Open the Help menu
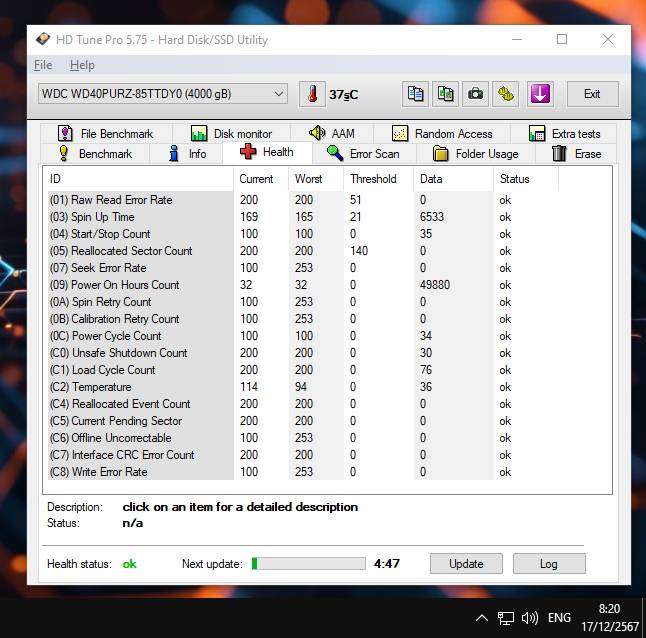Image resolution: width=646 pixels, height=638 pixels. [x=82, y=65]
